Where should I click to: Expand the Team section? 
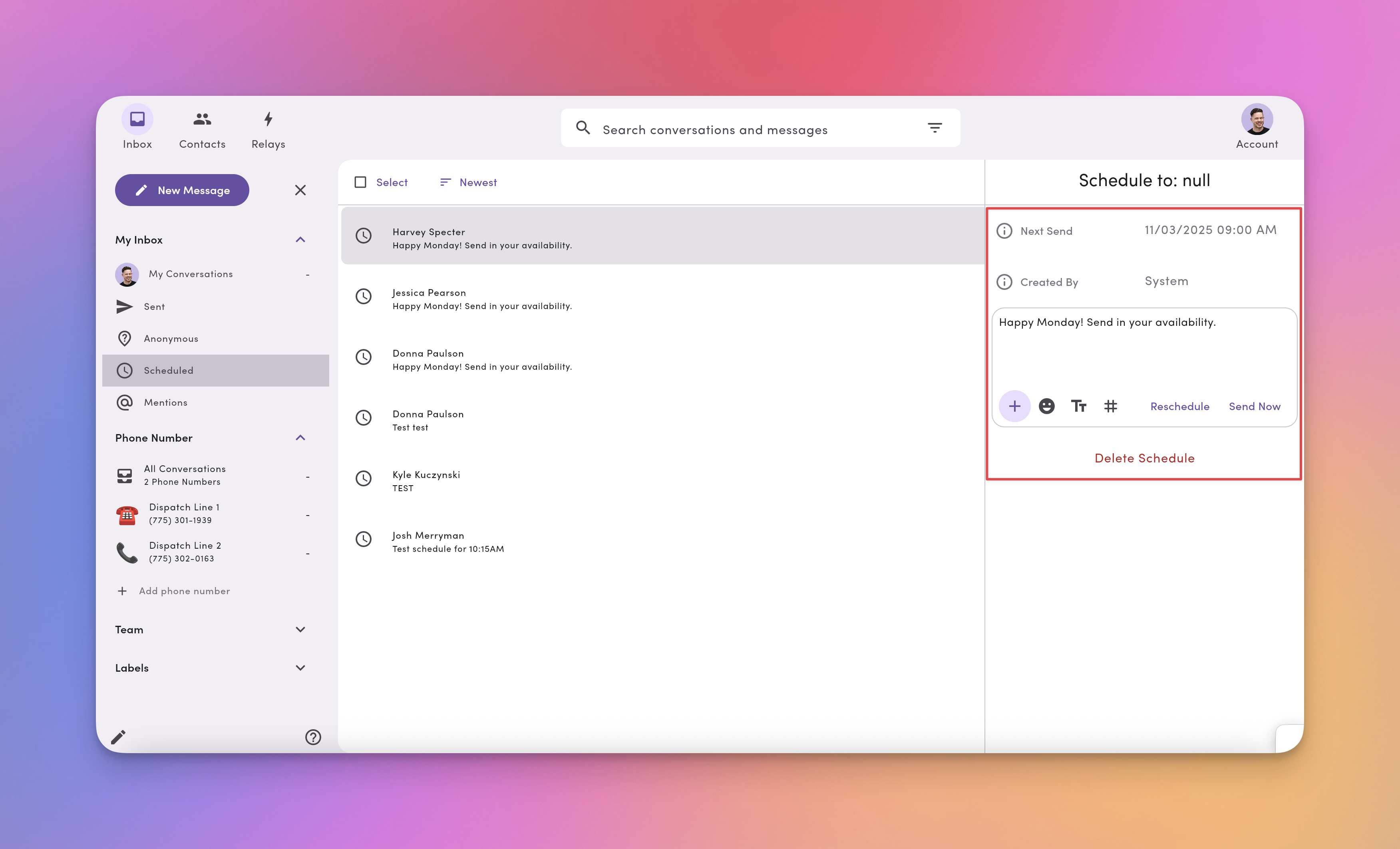(x=300, y=629)
